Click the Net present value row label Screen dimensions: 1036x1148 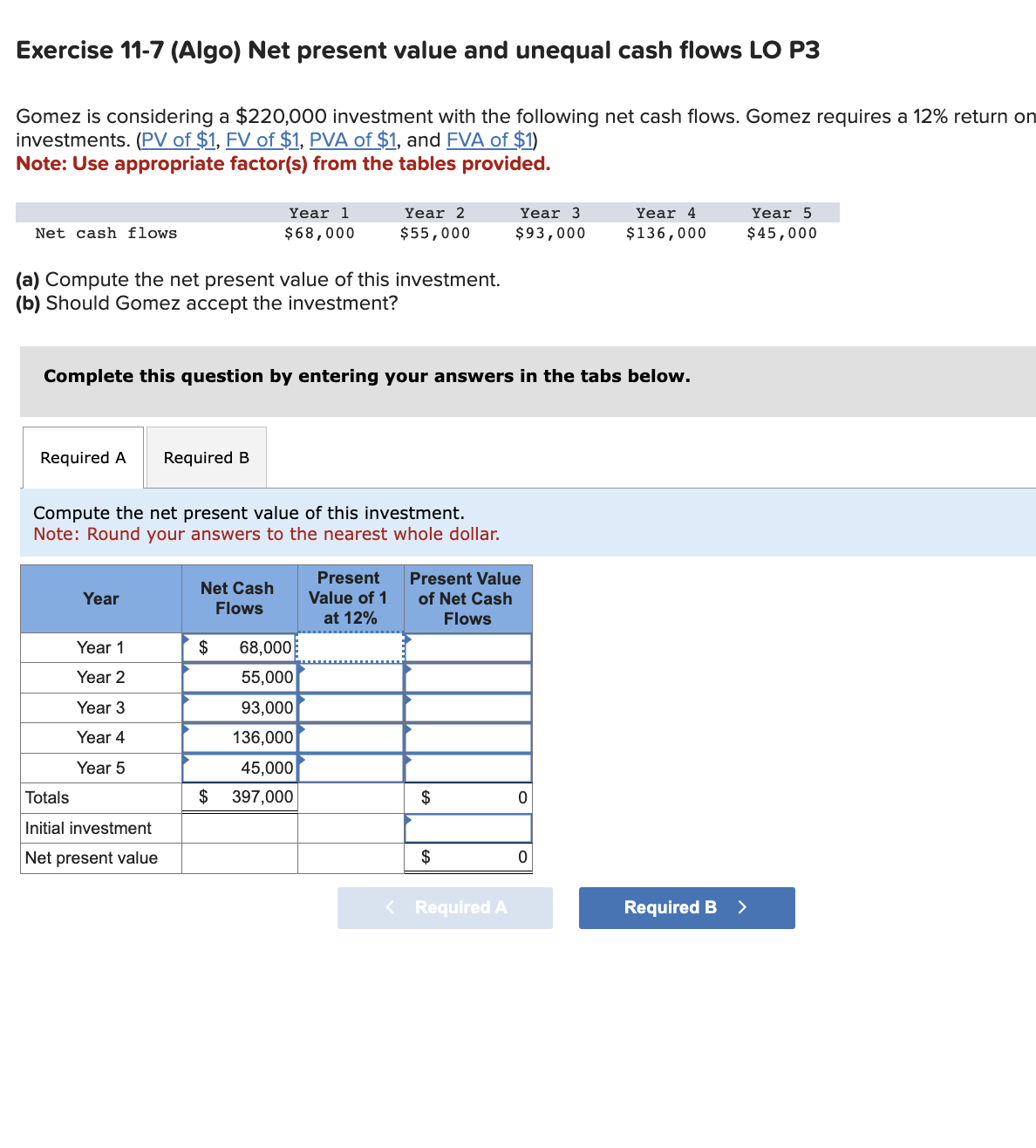(92, 858)
